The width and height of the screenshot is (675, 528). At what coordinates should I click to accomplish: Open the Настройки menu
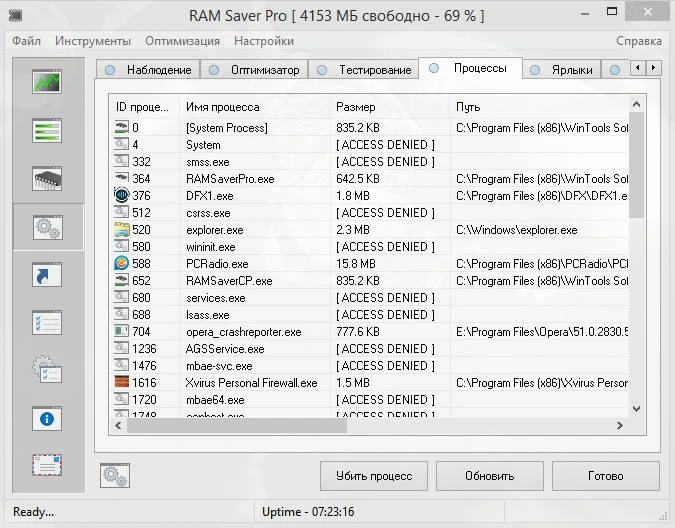point(264,41)
